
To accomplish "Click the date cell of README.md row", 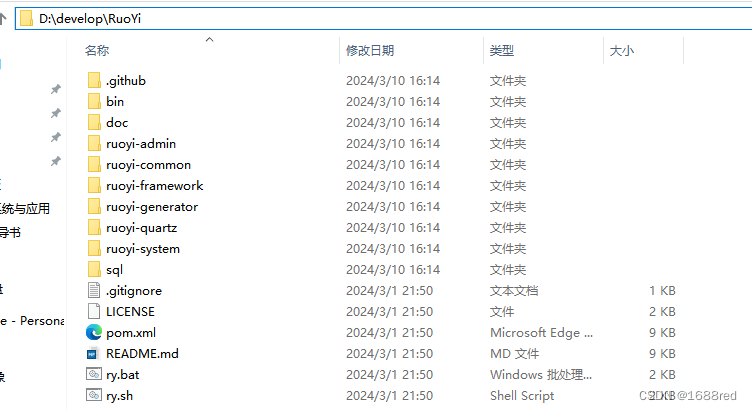I will coord(389,354).
